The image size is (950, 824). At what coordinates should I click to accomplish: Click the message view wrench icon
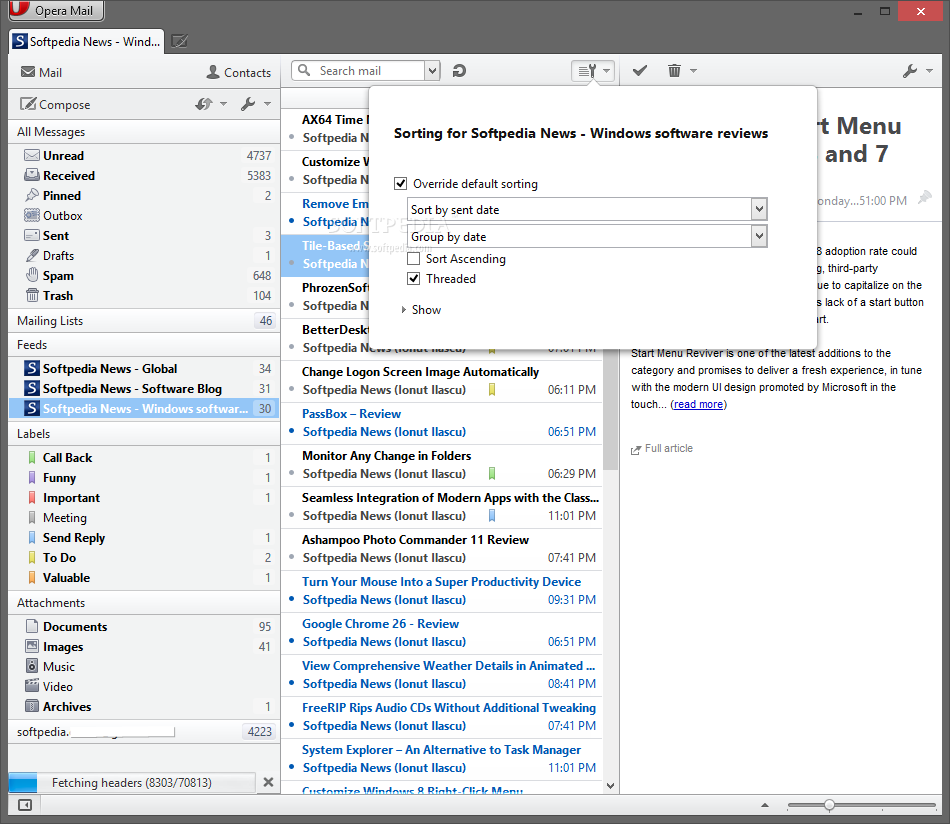point(910,71)
